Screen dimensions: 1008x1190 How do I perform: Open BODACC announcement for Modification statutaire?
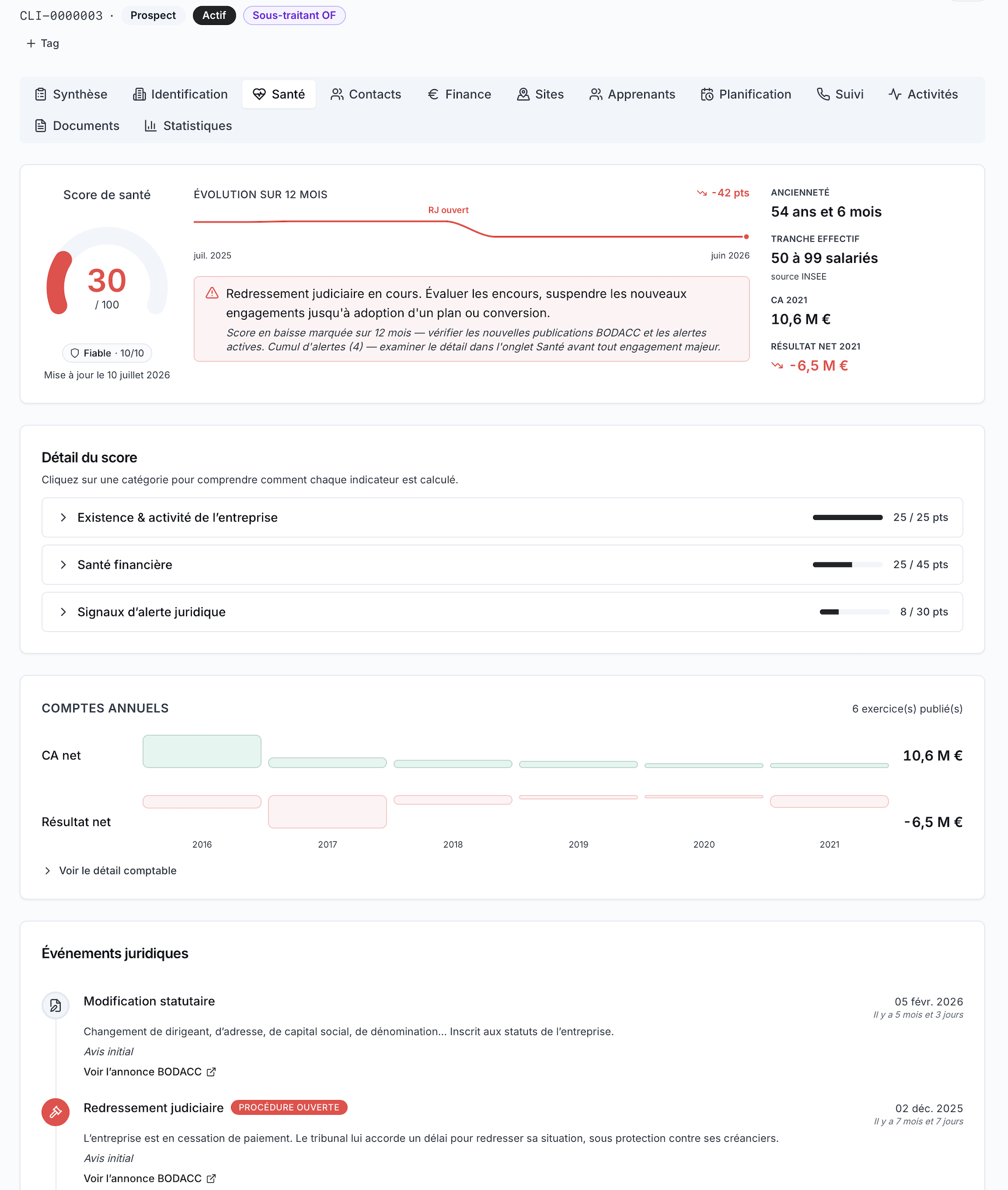pyautogui.click(x=150, y=1072)
